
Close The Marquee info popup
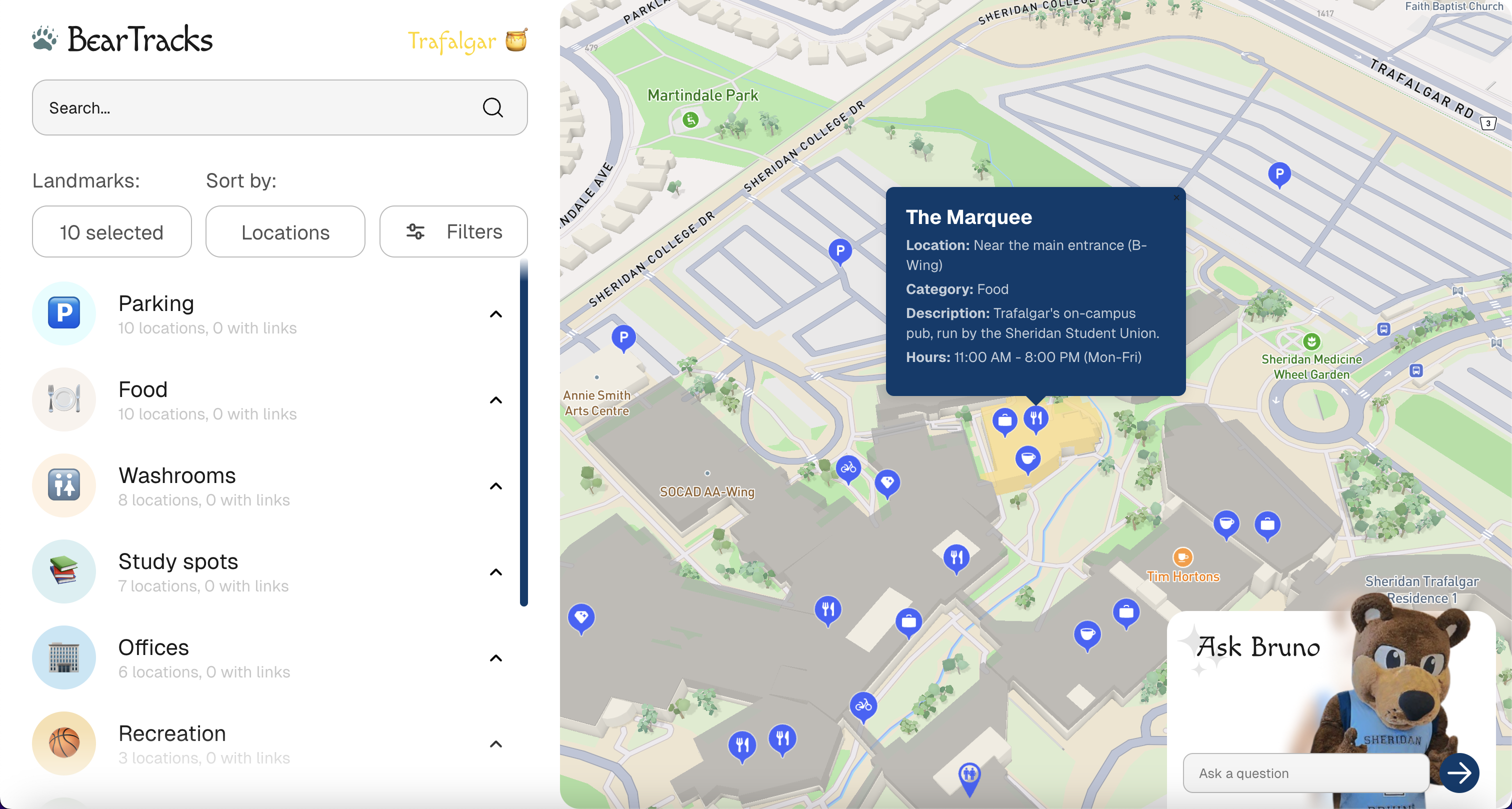point(1176,198)
